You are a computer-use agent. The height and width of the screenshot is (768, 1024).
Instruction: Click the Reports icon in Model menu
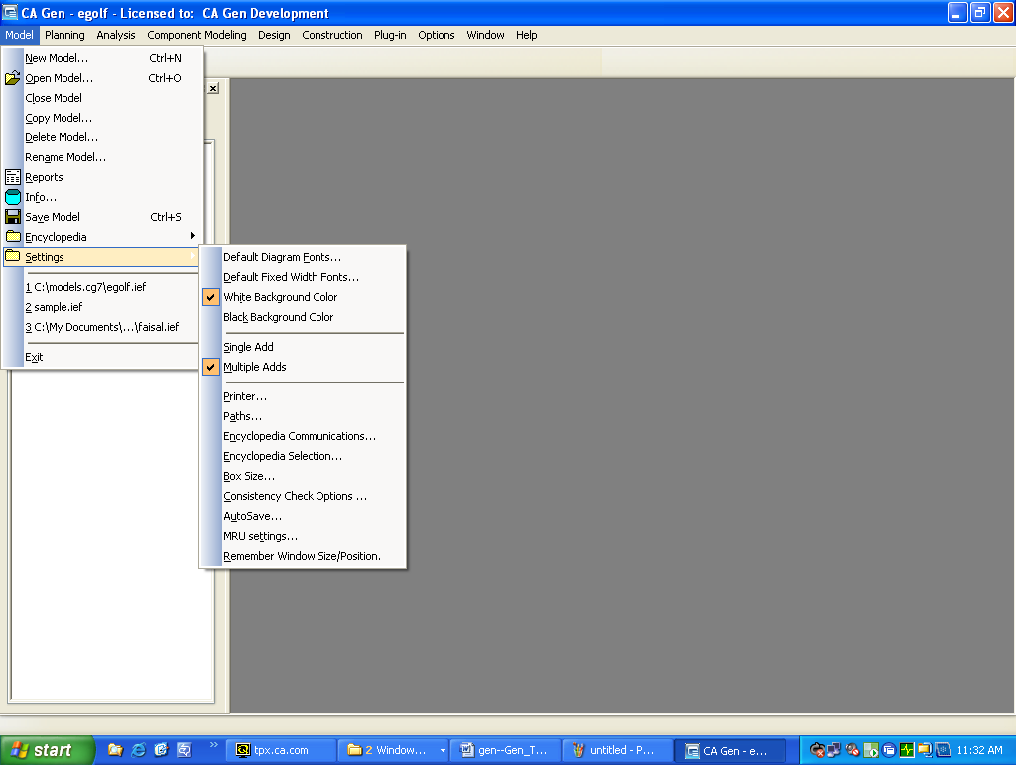[13, 177]
